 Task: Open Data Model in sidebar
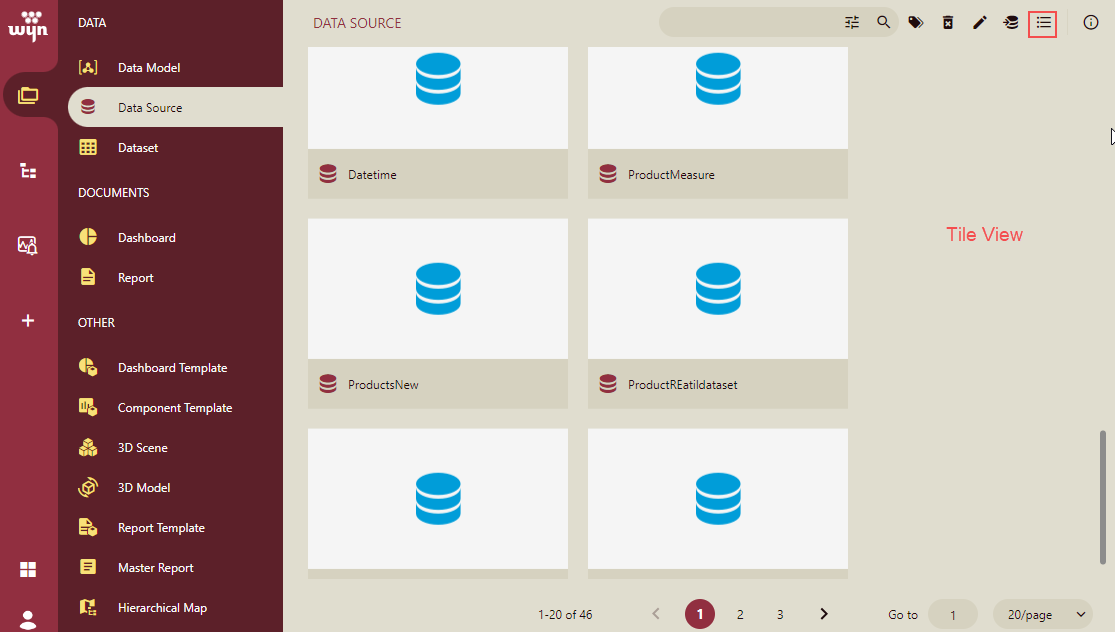pos(149,68)
